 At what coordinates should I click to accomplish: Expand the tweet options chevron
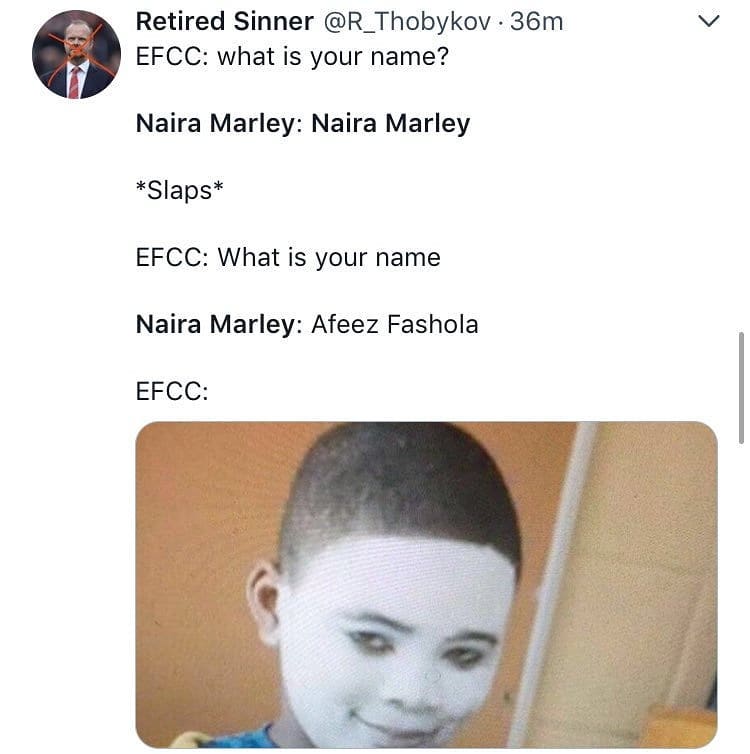click(x=707, y=21)
